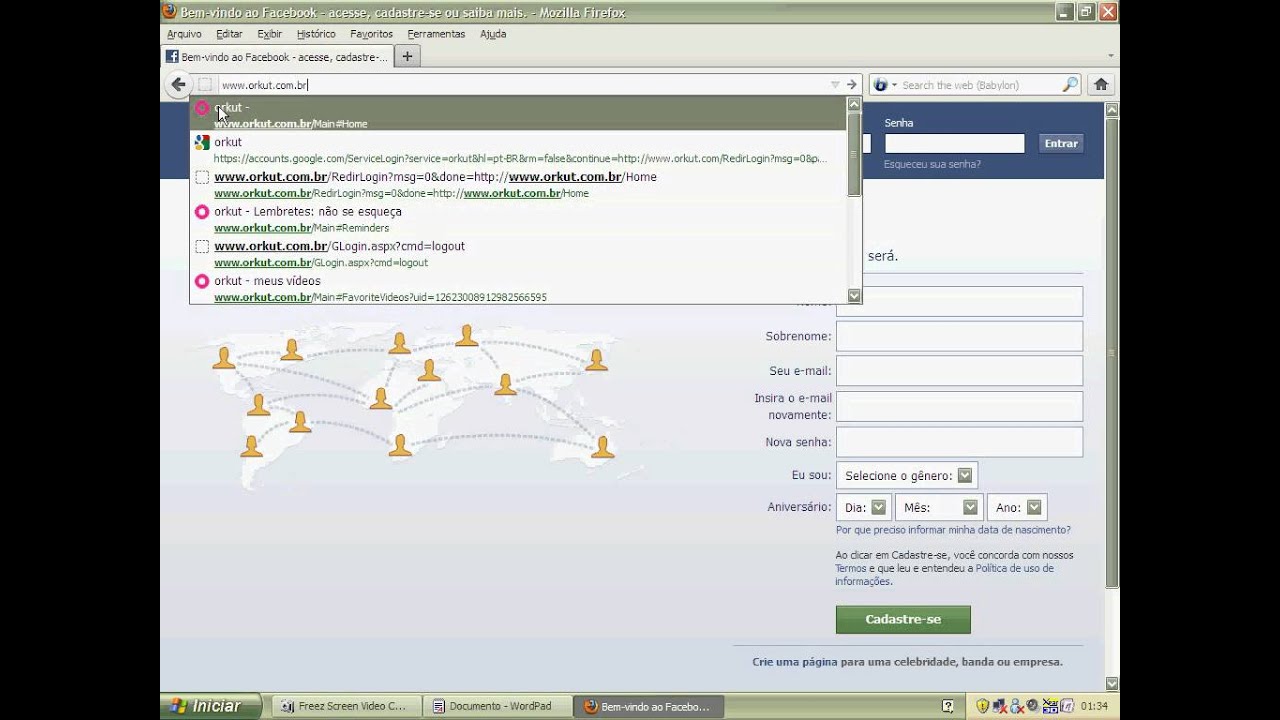Click the help question mark icon on the taskbar
The height and width of the screenshot is (720, 1280).
(x=948, y=706)
